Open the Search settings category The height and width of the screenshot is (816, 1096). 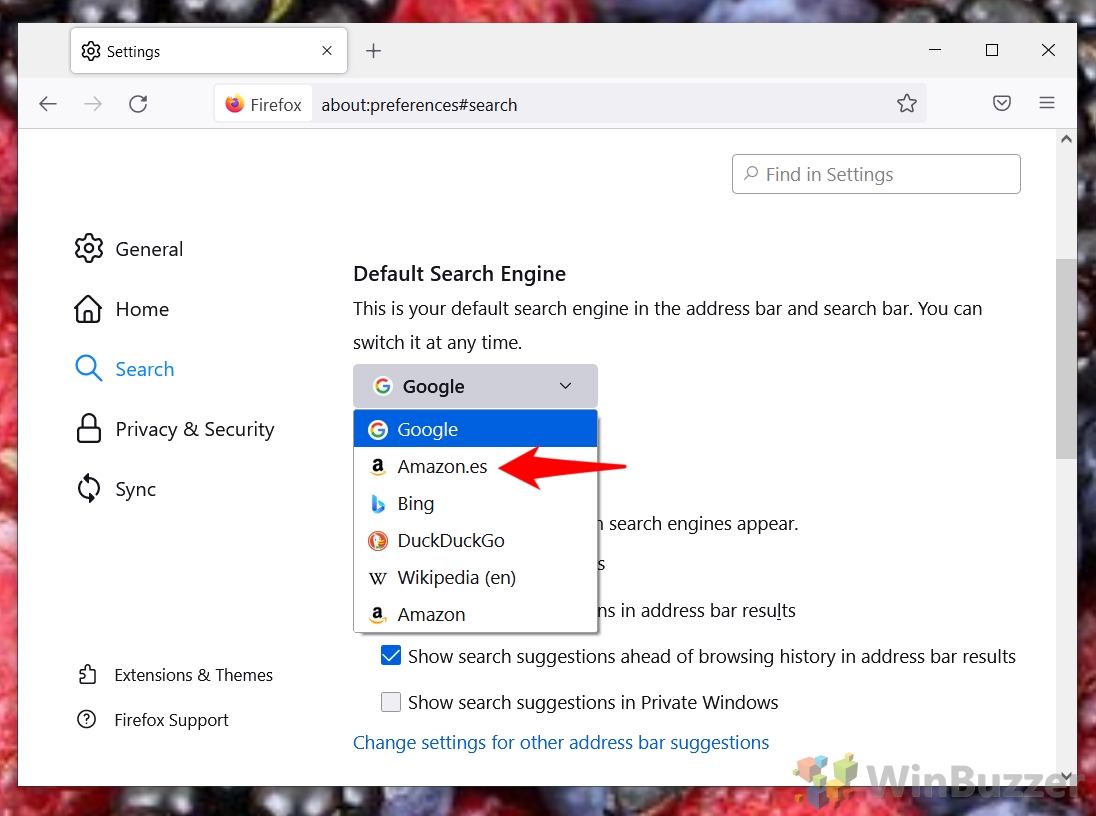pos(124,369)
